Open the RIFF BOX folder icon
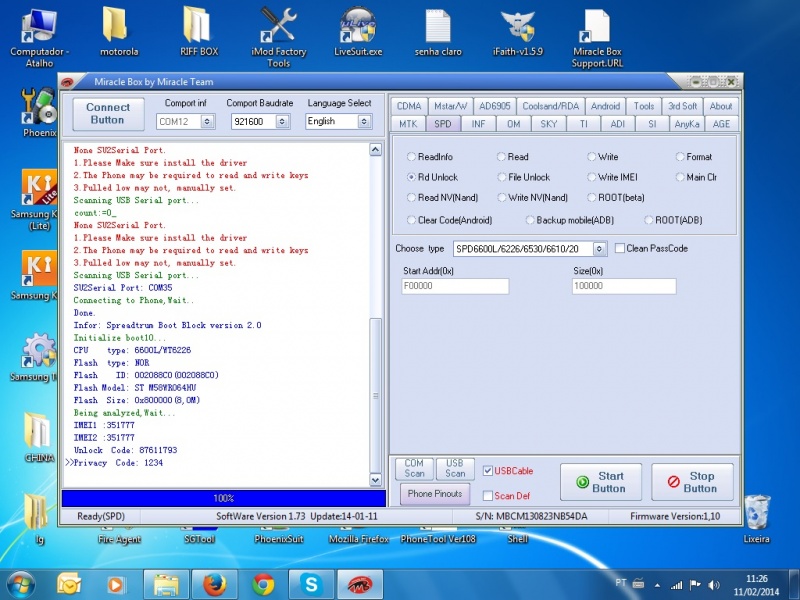Screen dimensions: 800x600 [199, 32]
